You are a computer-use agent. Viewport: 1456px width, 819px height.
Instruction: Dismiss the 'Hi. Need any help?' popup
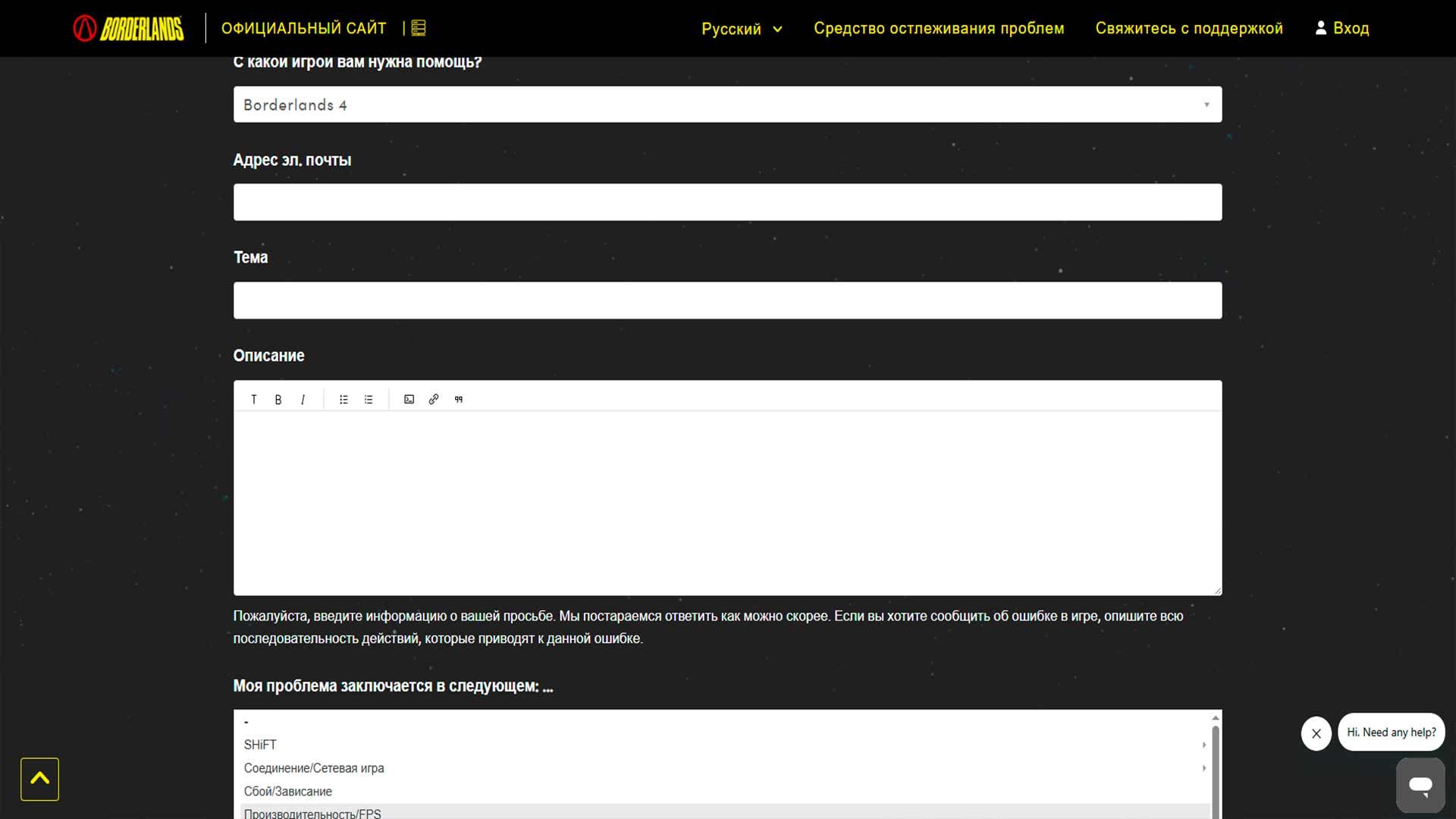tap(1316, 733)
